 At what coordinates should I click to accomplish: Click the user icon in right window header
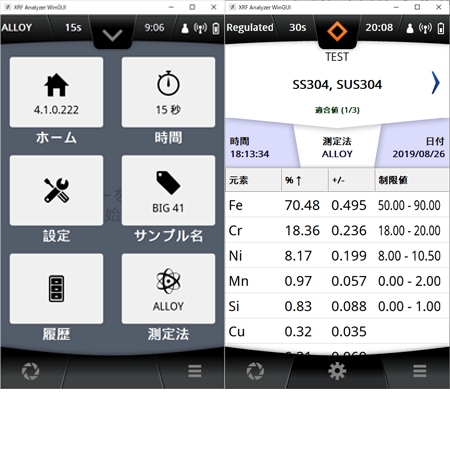point(410,28)
